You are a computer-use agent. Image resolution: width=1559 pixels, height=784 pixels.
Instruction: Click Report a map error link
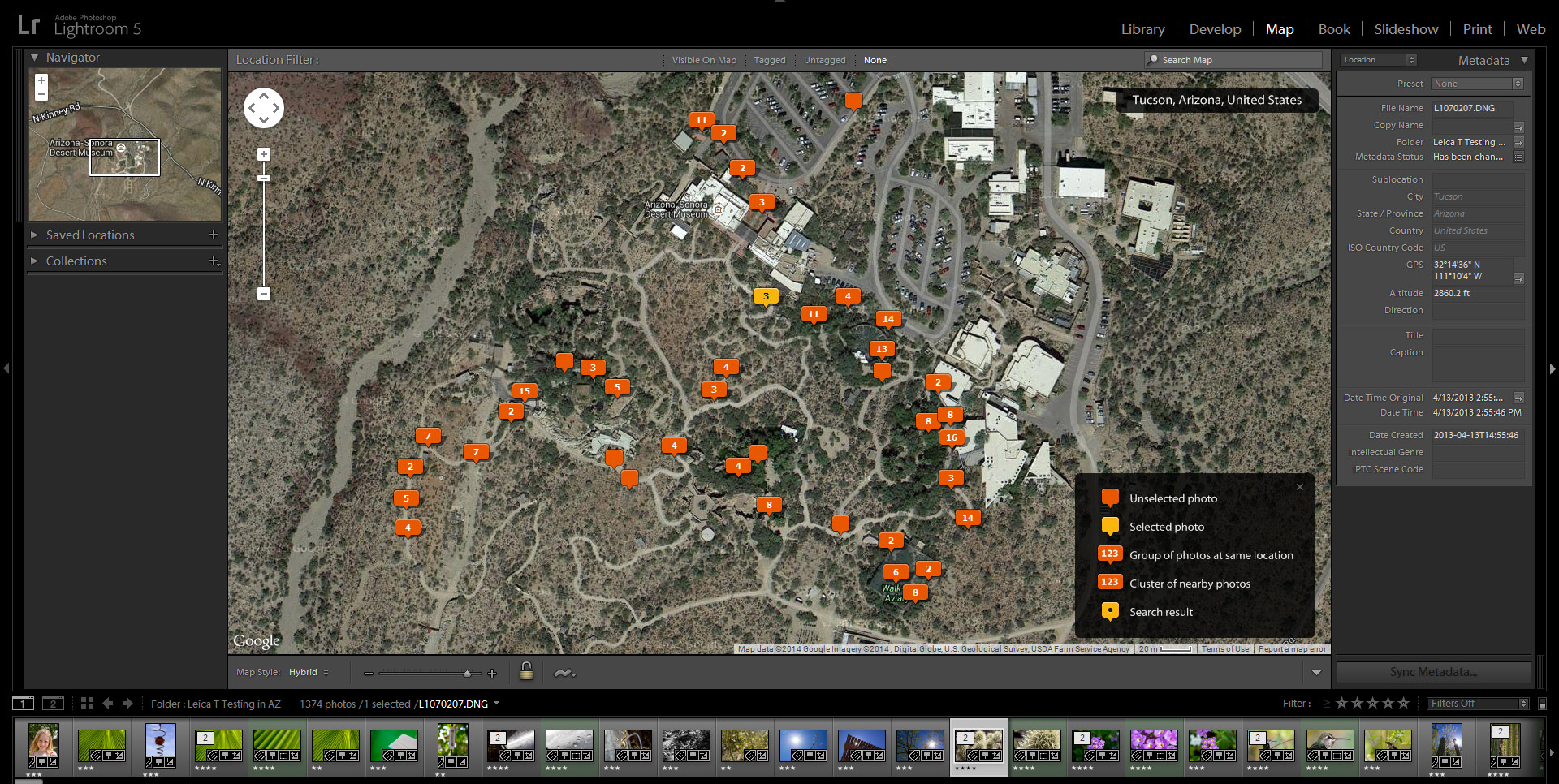pyautogui.click(x=1292, y=649)
